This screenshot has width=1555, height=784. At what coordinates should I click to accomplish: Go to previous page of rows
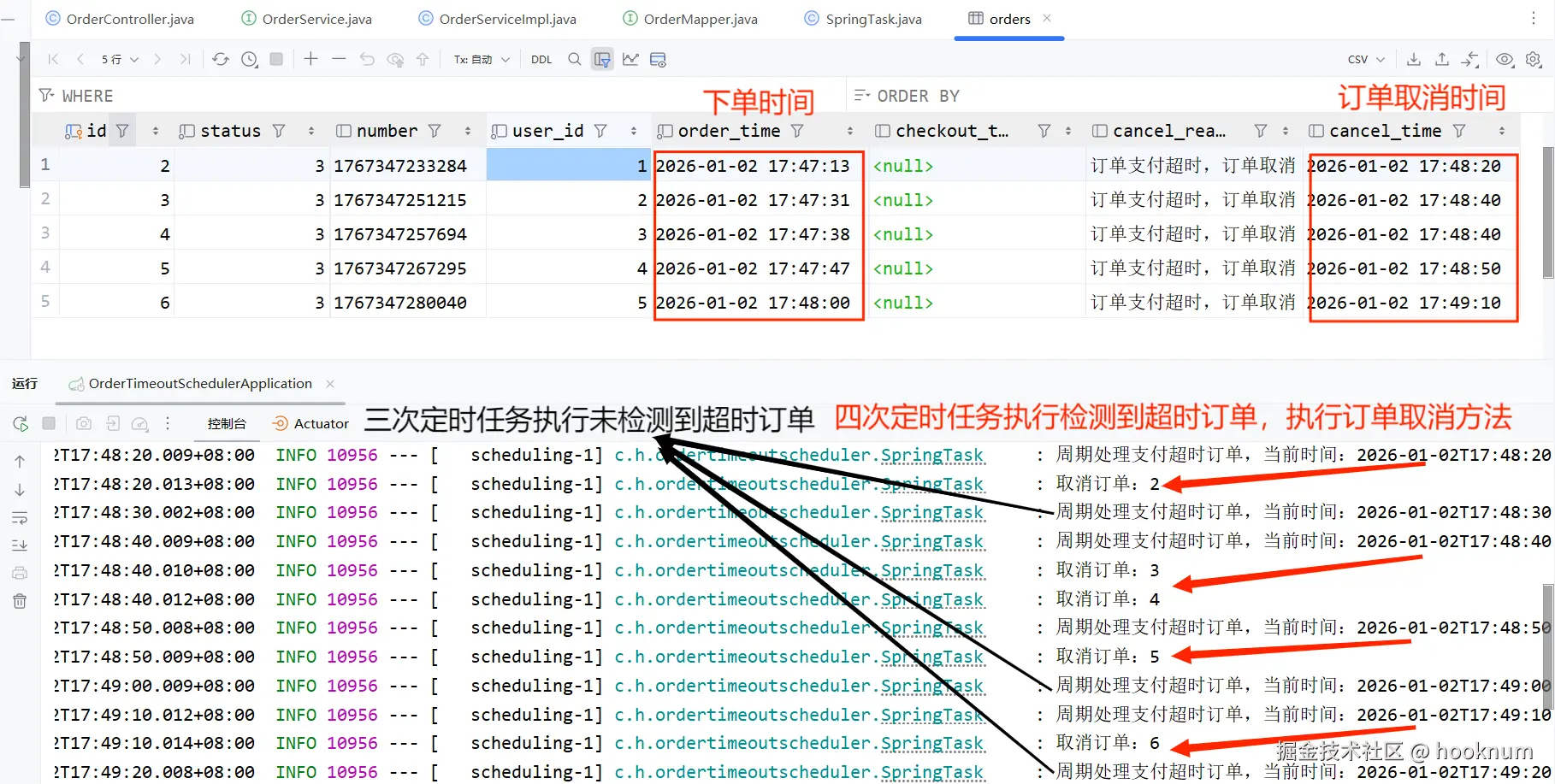click(80, 59)
